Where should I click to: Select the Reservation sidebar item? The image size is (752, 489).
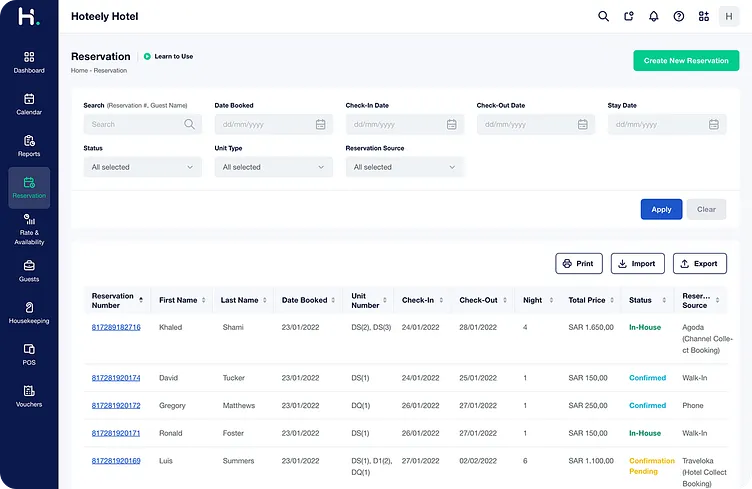click(x=29, y=188)
